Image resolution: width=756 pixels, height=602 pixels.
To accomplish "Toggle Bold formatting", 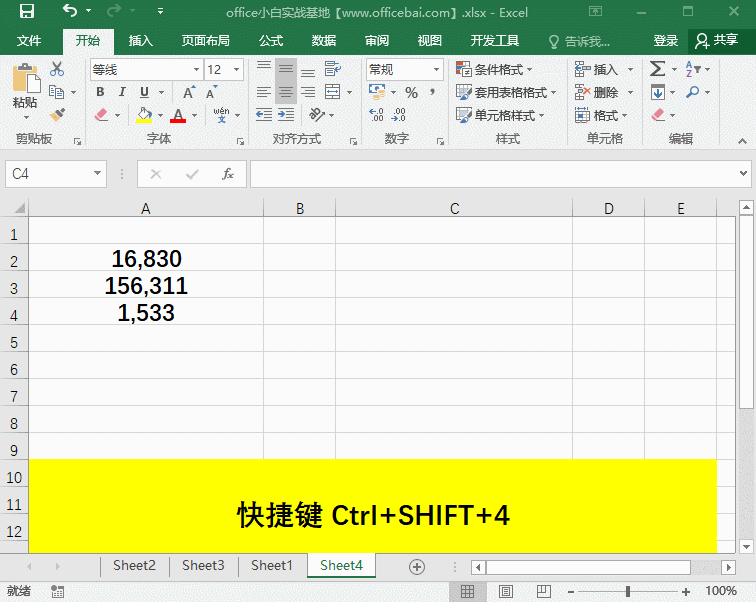I will pyautogui.click(x=100, y=92).
